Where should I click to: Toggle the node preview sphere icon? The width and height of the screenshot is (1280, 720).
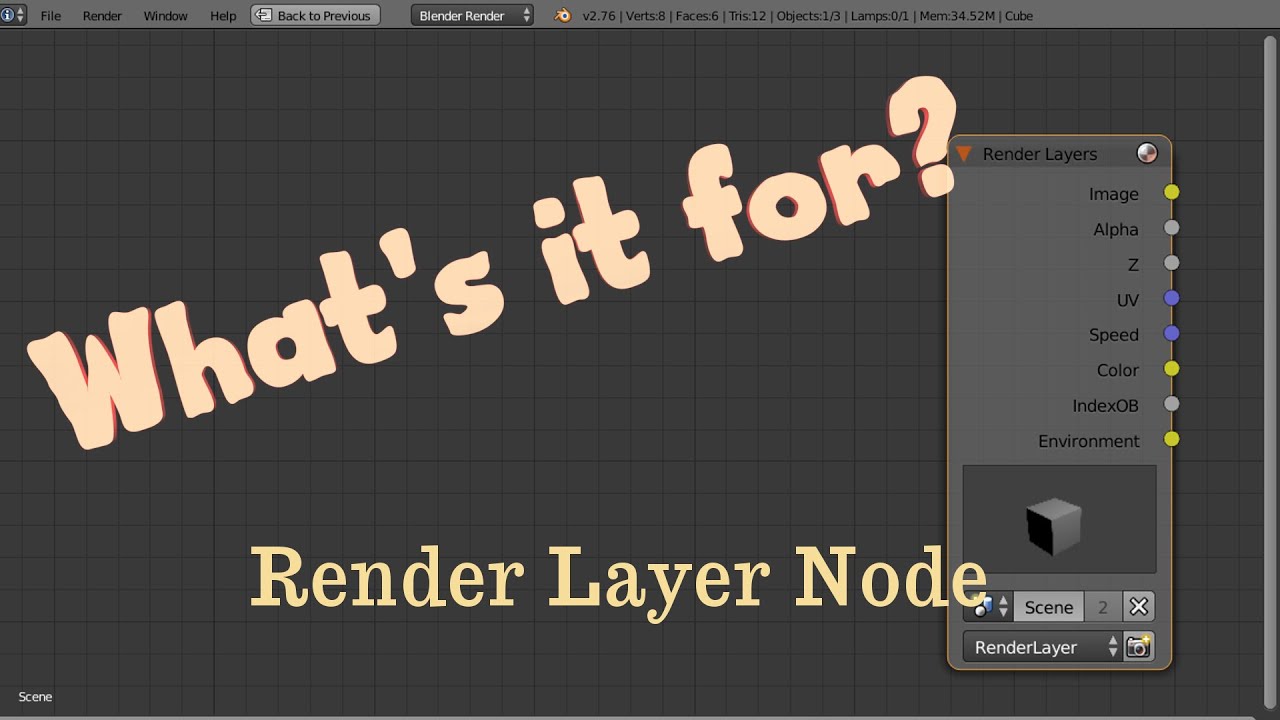(1147, 153)
